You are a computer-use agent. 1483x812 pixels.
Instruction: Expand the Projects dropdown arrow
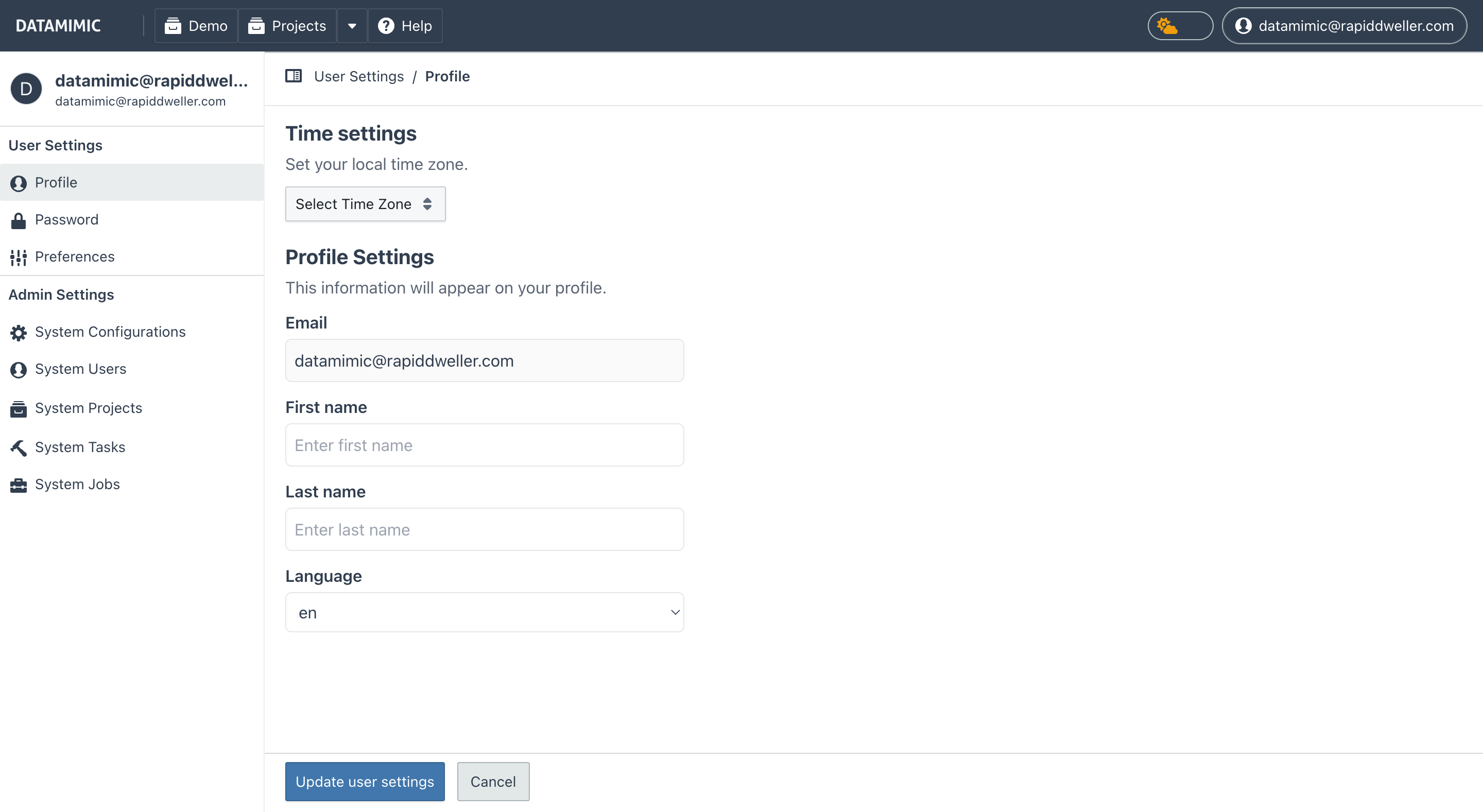click(352, 26)
